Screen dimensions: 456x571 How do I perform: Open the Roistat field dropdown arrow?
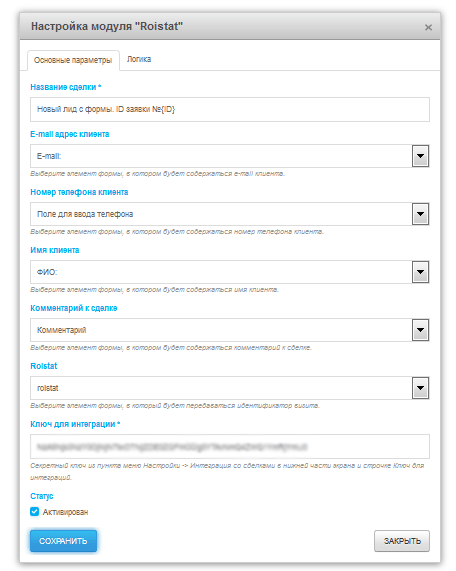click(420, 388)
